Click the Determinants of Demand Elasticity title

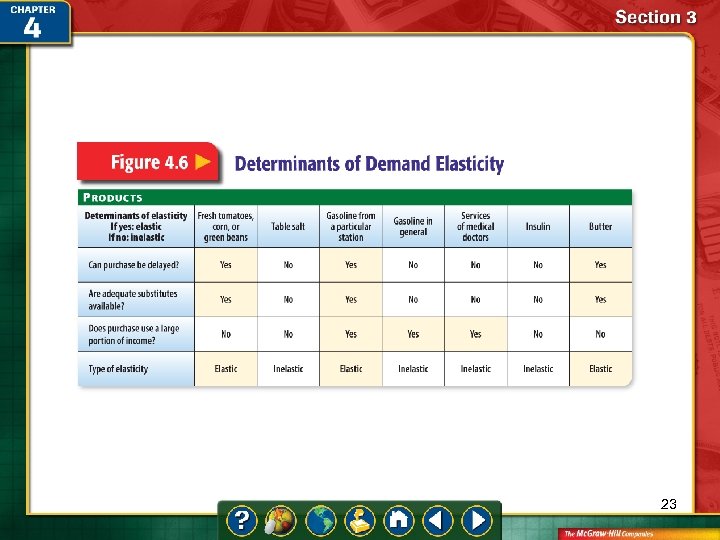point(369,164)
